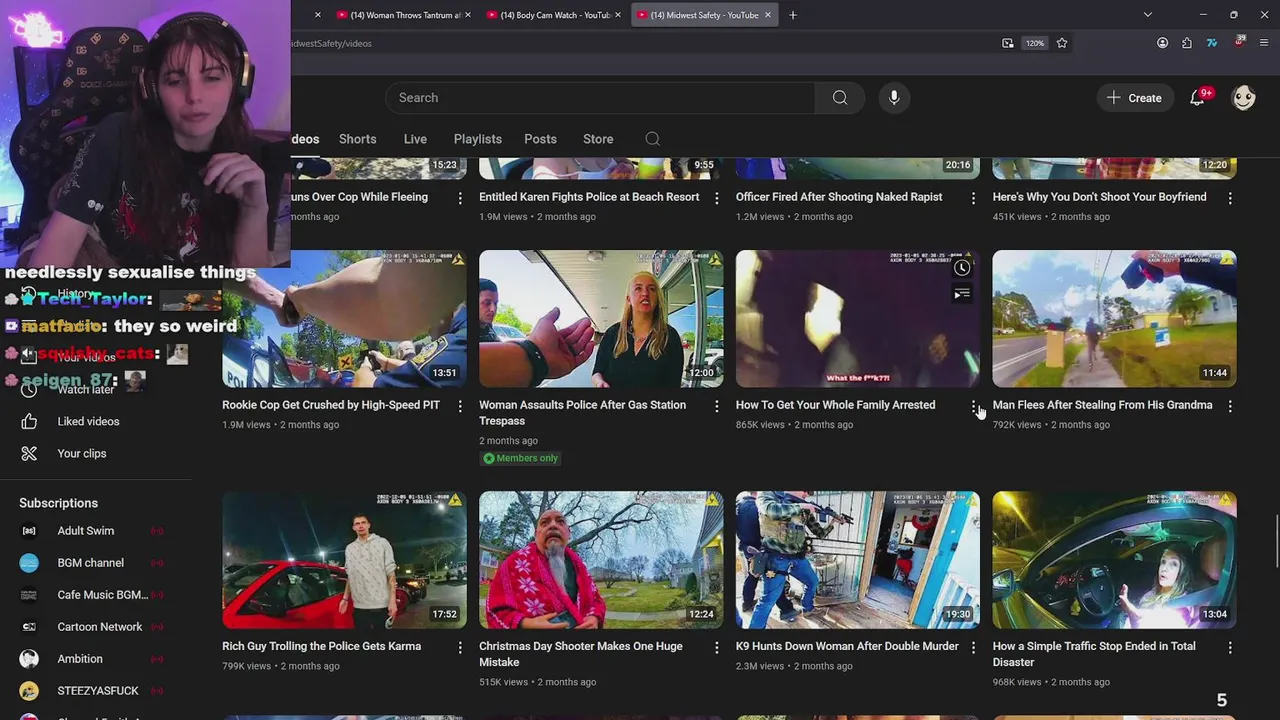Screen dimensions: 1280x720
Task: Close the Midwest Safety browser tab
Action: [768, 15]
